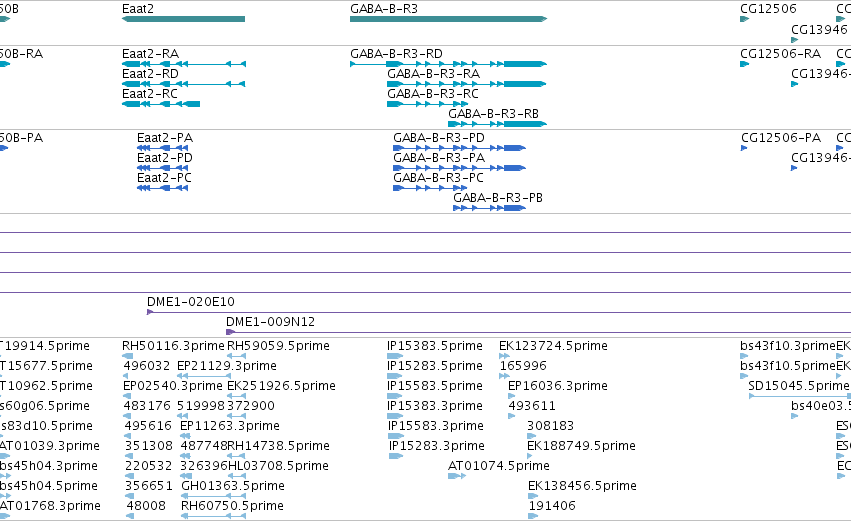
Task: Click EST EK123724.5prime label
Action: 553,346
